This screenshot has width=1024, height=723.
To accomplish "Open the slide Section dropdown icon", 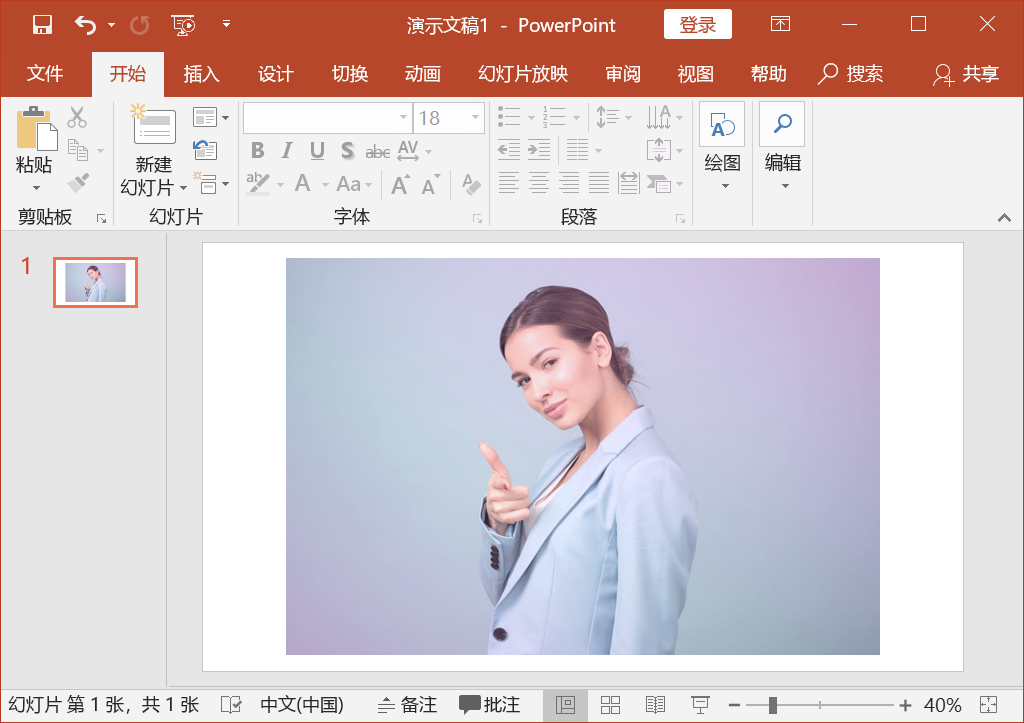I will [210, 183].
